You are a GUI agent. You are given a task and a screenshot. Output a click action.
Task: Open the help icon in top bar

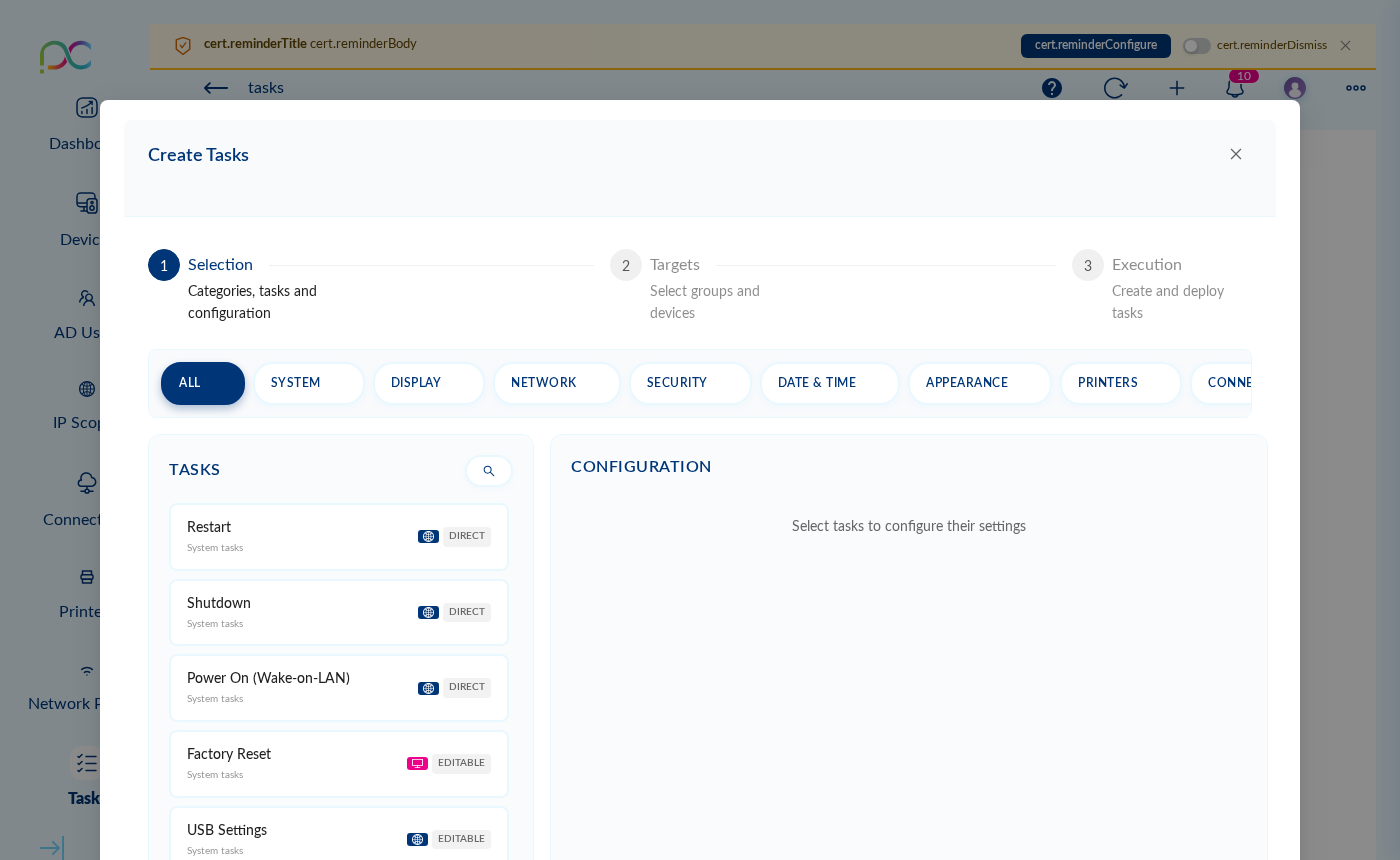tap(1051, 88)
